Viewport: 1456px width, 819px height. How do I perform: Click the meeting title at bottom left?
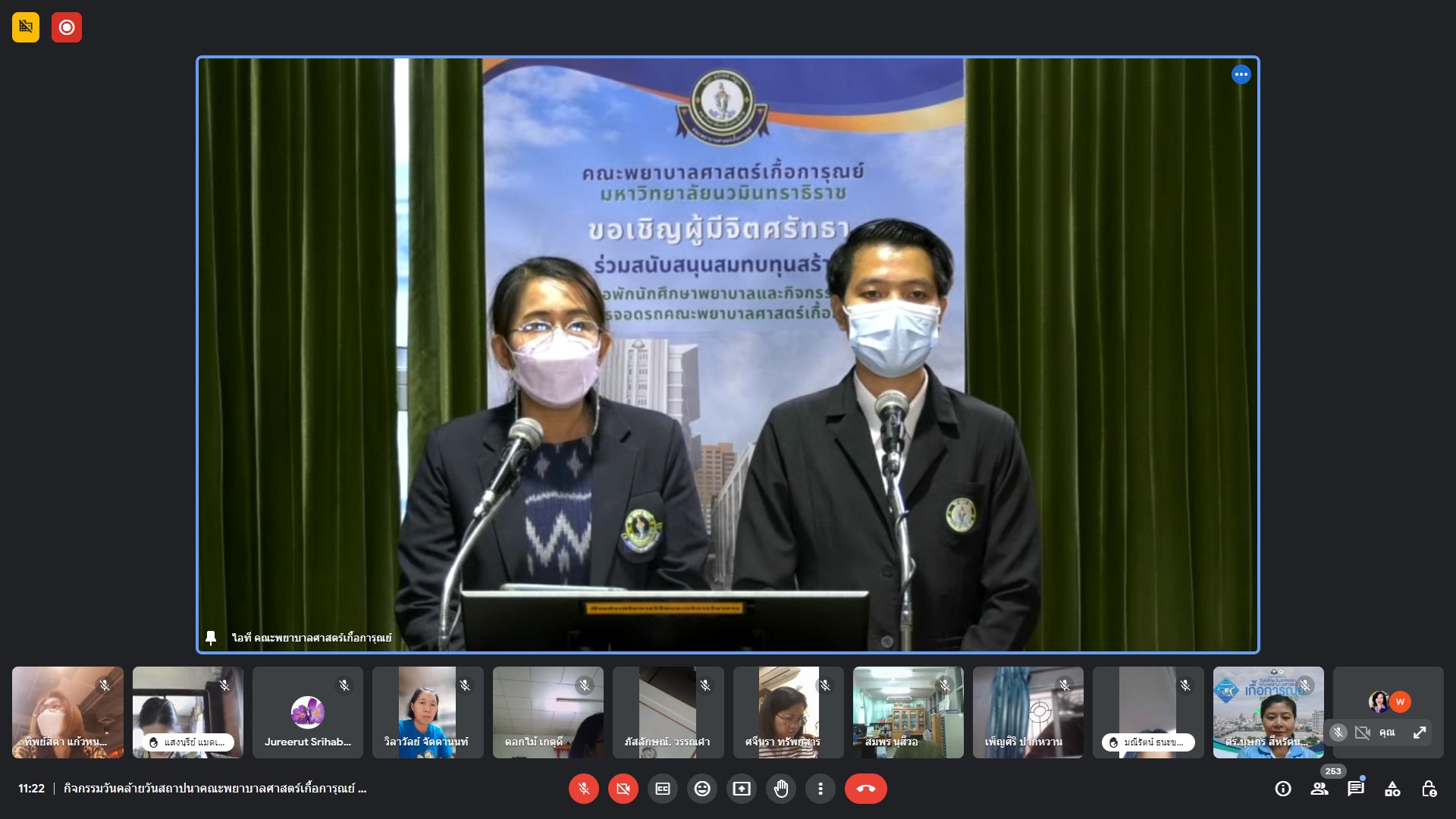(x=215, y=789)
